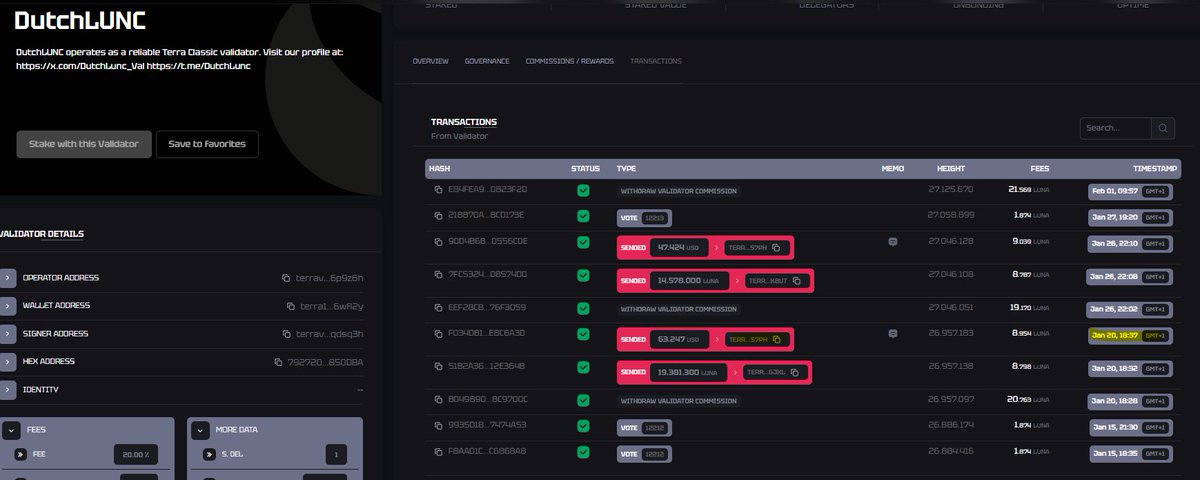
Task: Click the Validator Details heading
Action: click(42, 234)
